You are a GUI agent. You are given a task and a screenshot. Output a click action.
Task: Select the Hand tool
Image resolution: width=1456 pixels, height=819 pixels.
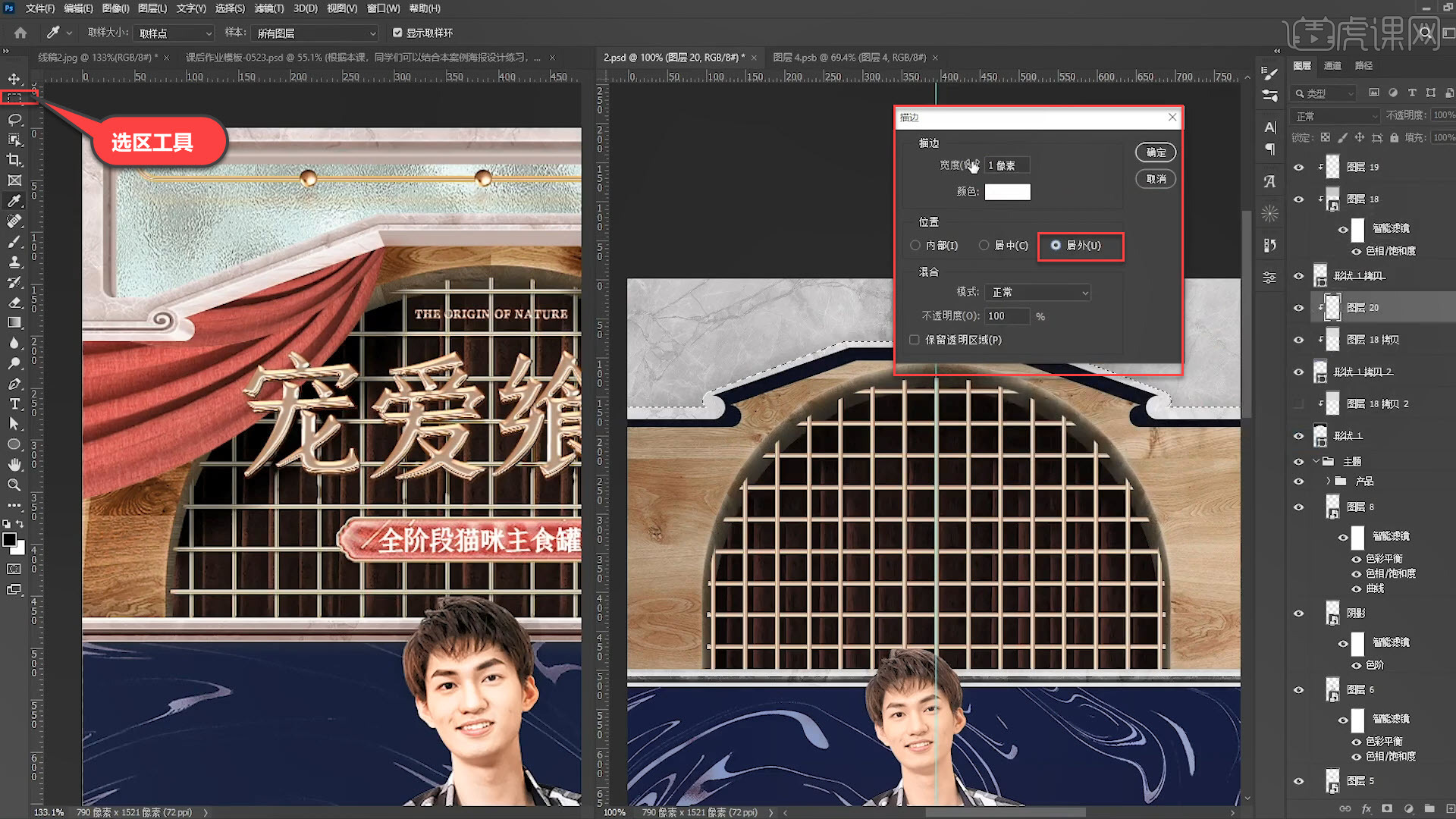coord(14,464)
